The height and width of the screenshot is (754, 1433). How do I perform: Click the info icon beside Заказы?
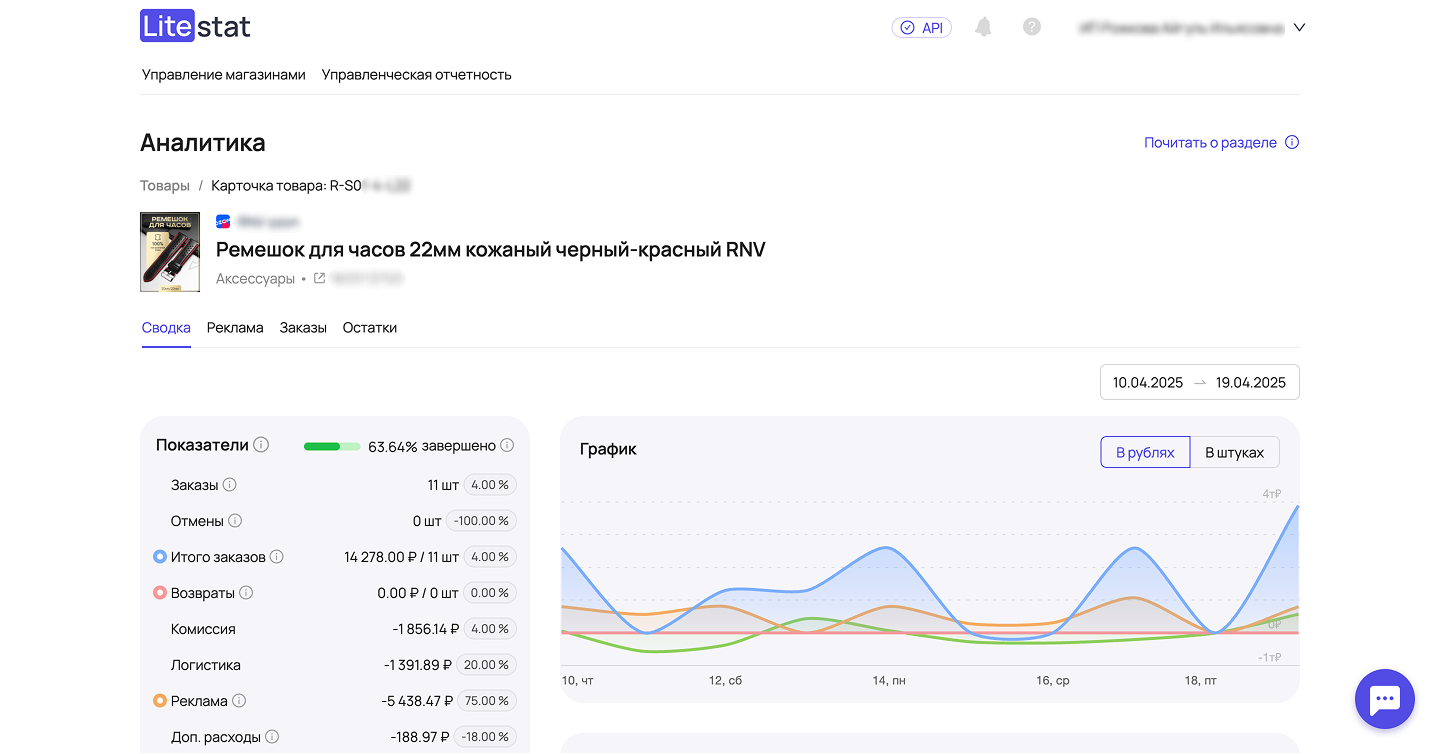pos(229,485)
